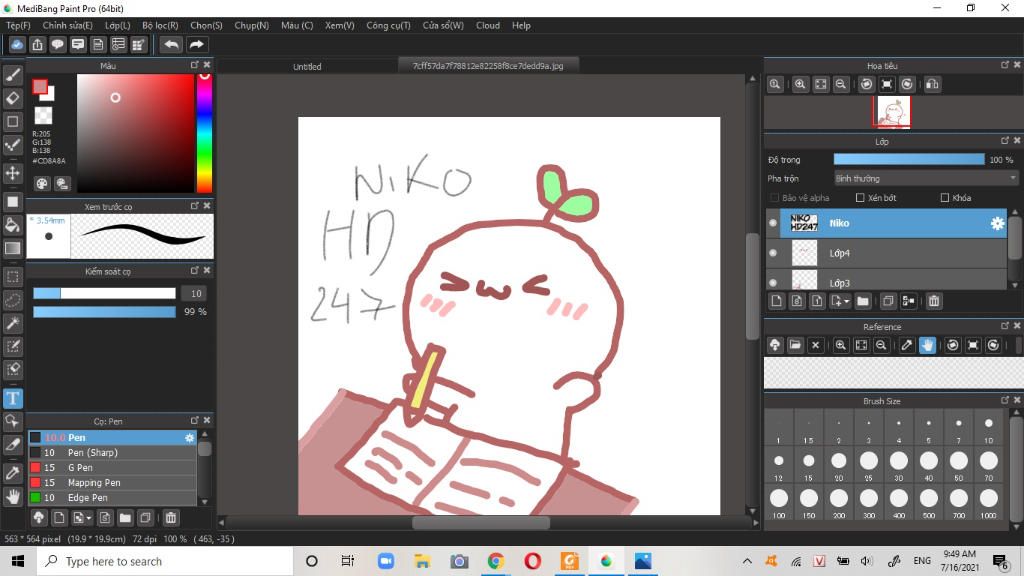Toggle visibility of Niko layer

[773, 223]
